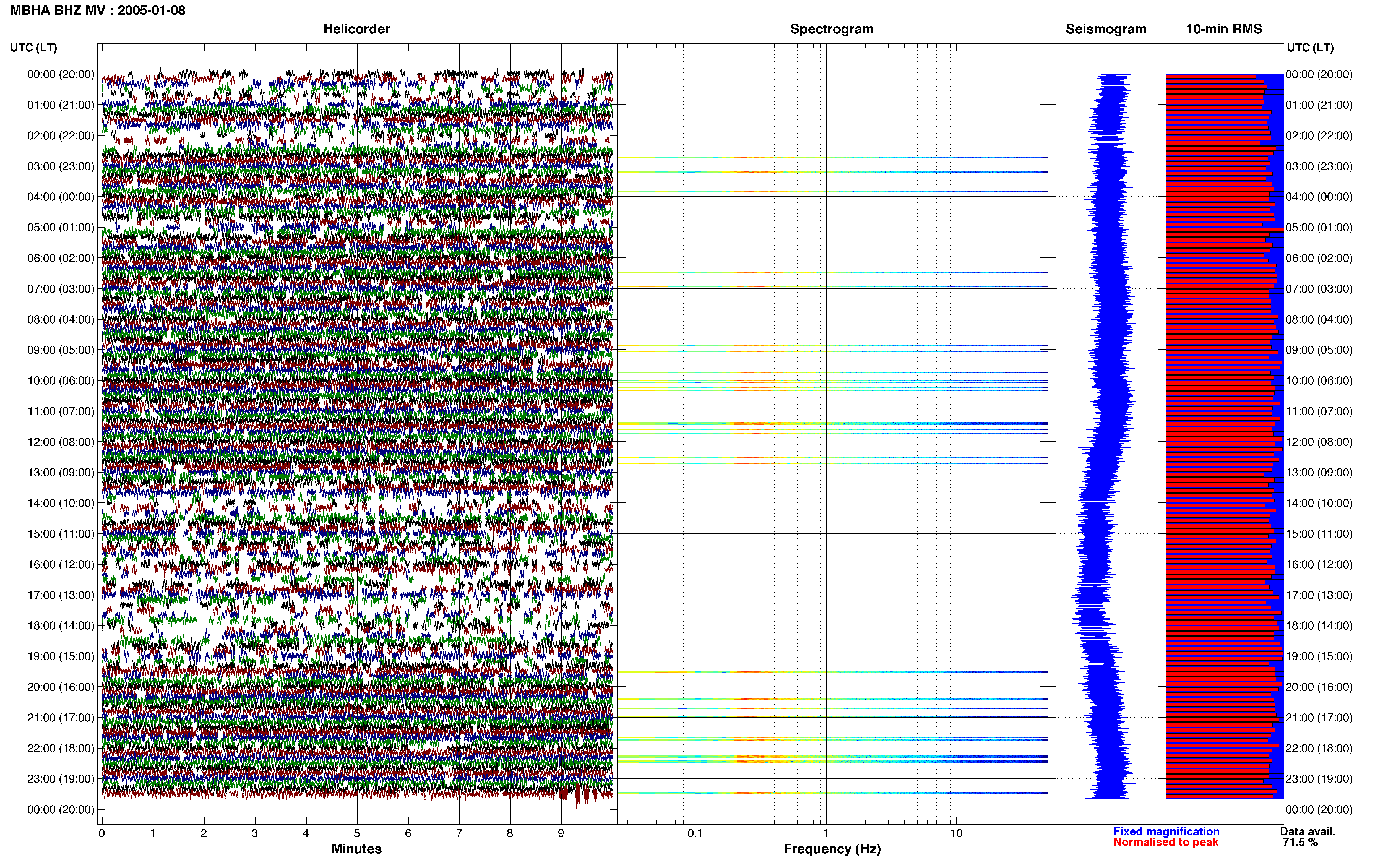1388x868 pixels.
Task: Click the spectrogram band just after 11:00
Action: pyautogui.click(x=832, y=424)
